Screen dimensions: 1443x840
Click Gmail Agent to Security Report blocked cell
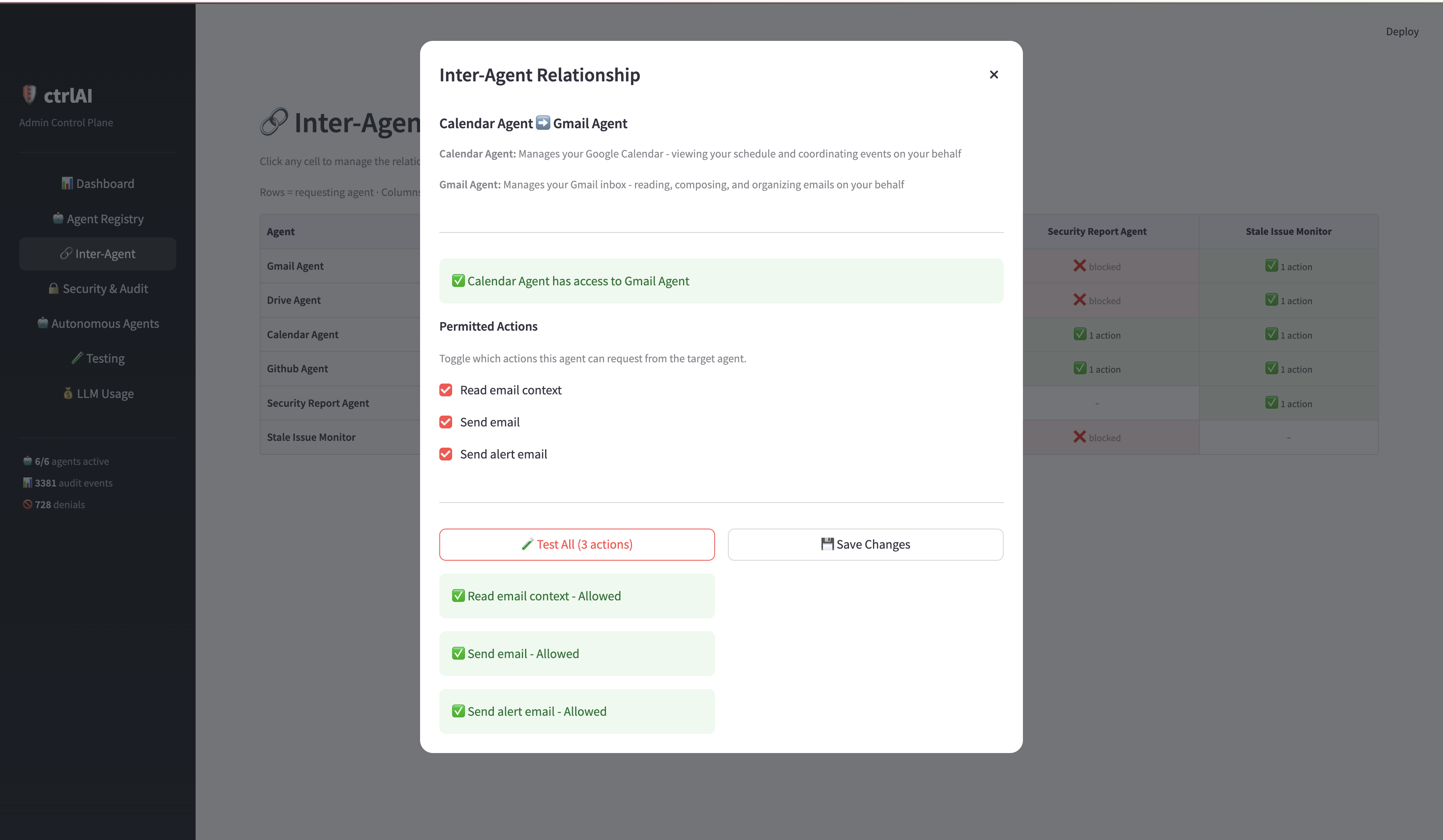point(1096,266)
